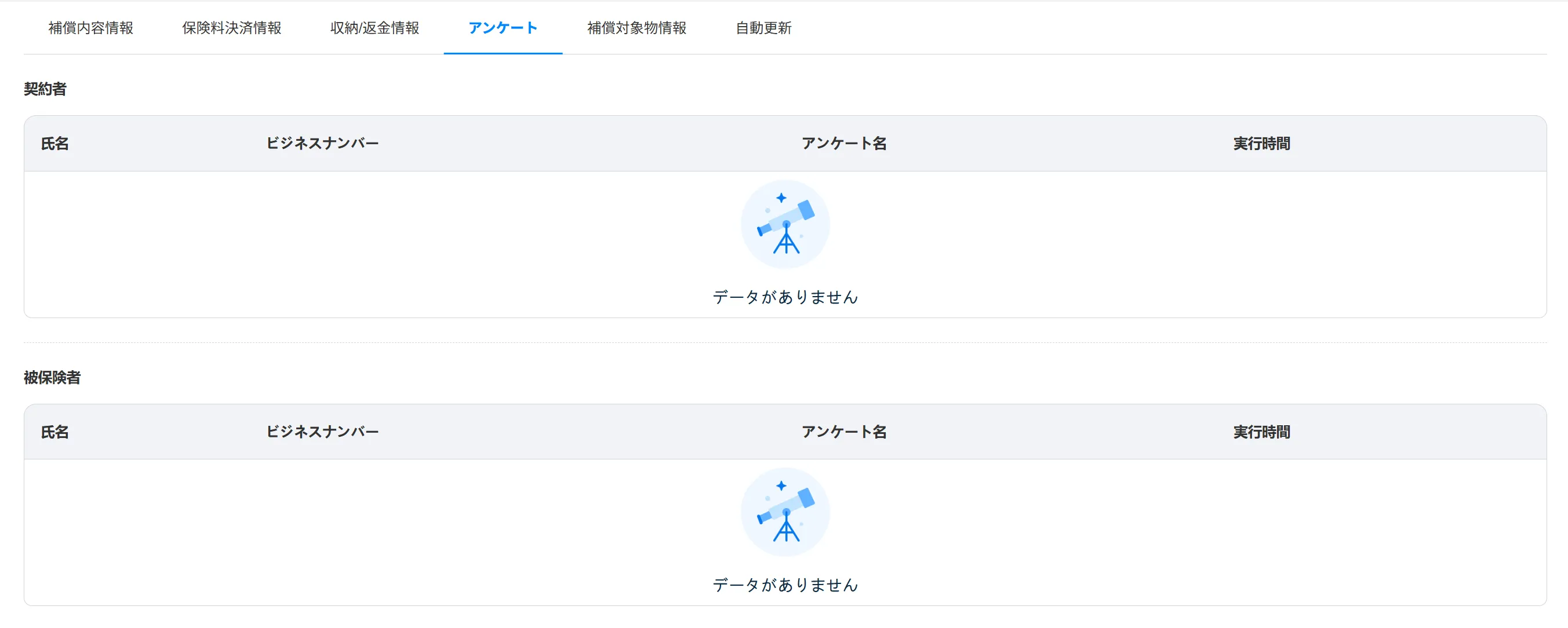
Task: Click telescope icon in 被保険者 table
Action: 785,512
